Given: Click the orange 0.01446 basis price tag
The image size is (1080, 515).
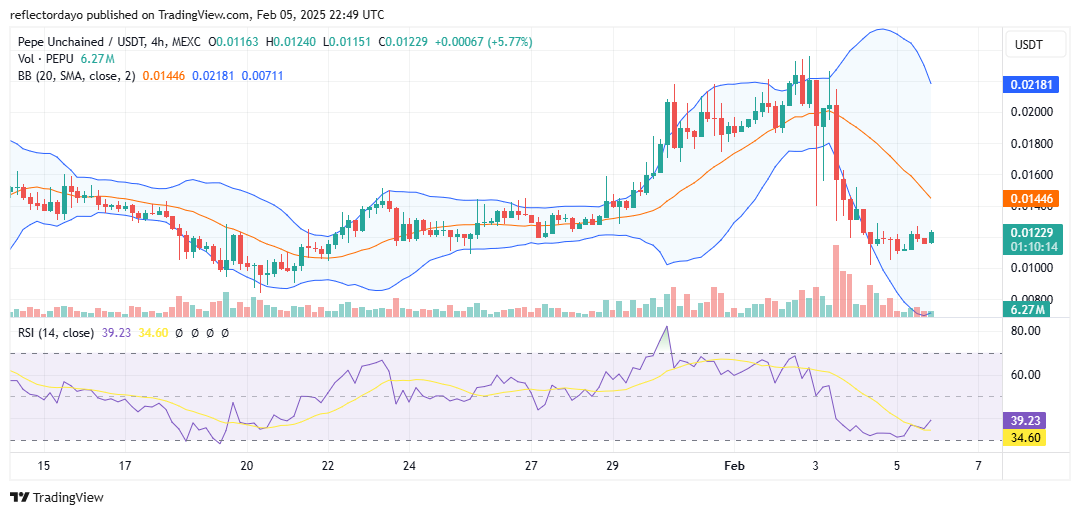Looking at the screenshot, I should pos(1029,200).
